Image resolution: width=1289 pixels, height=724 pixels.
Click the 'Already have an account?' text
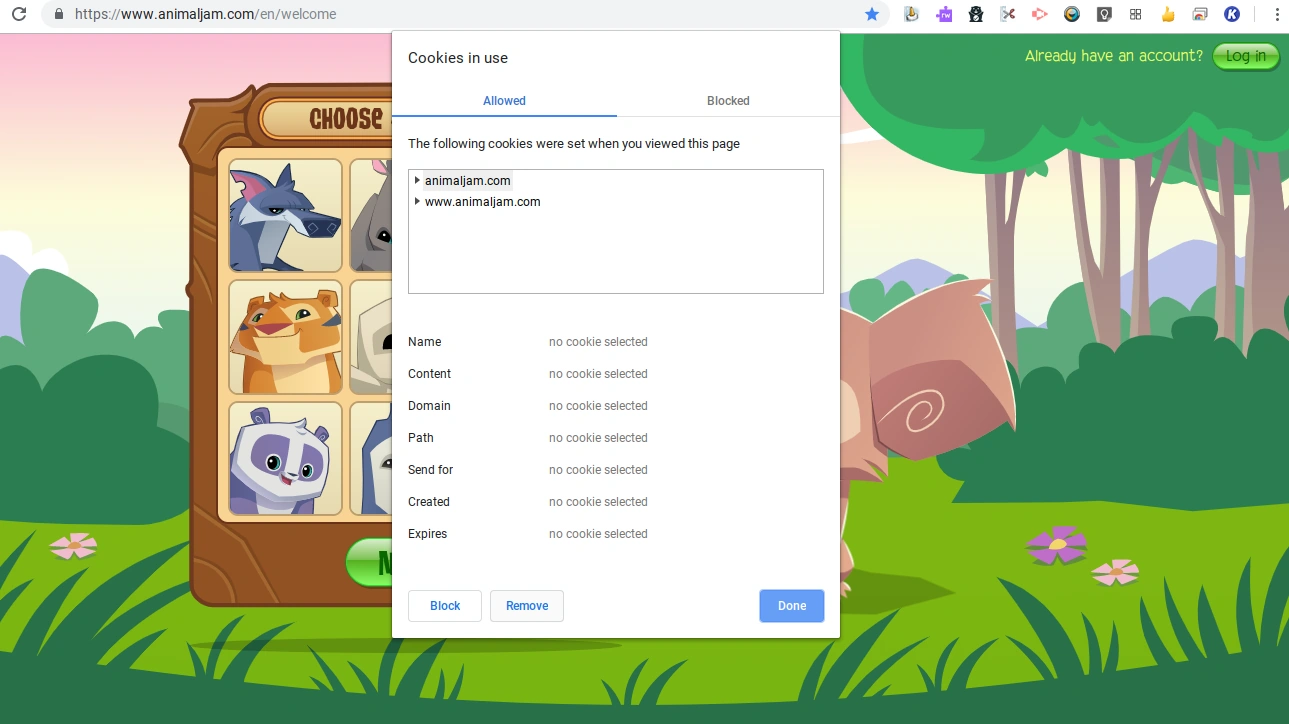1114,56
